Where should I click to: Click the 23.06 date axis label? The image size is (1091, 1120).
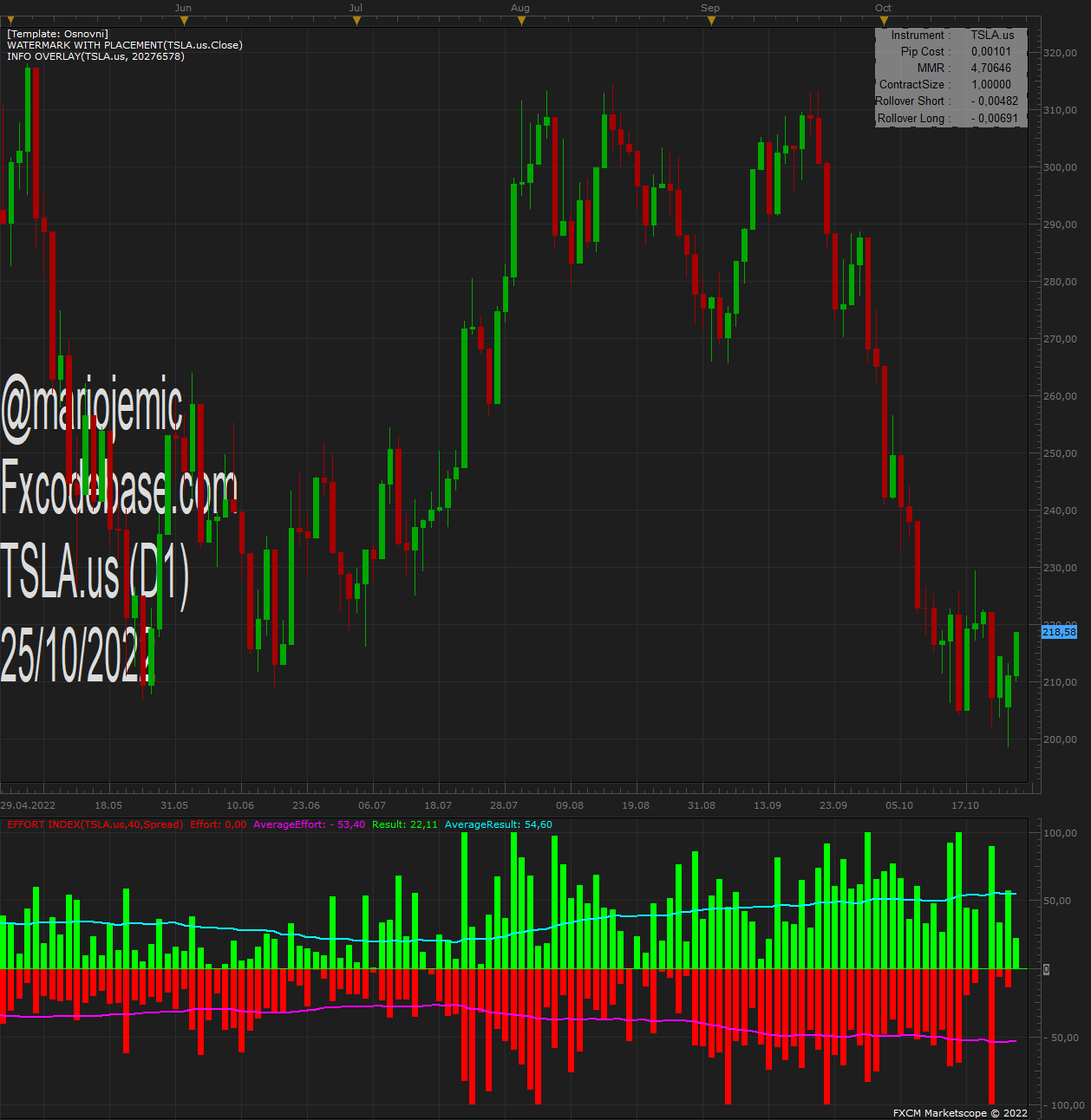tap(306, 805)
